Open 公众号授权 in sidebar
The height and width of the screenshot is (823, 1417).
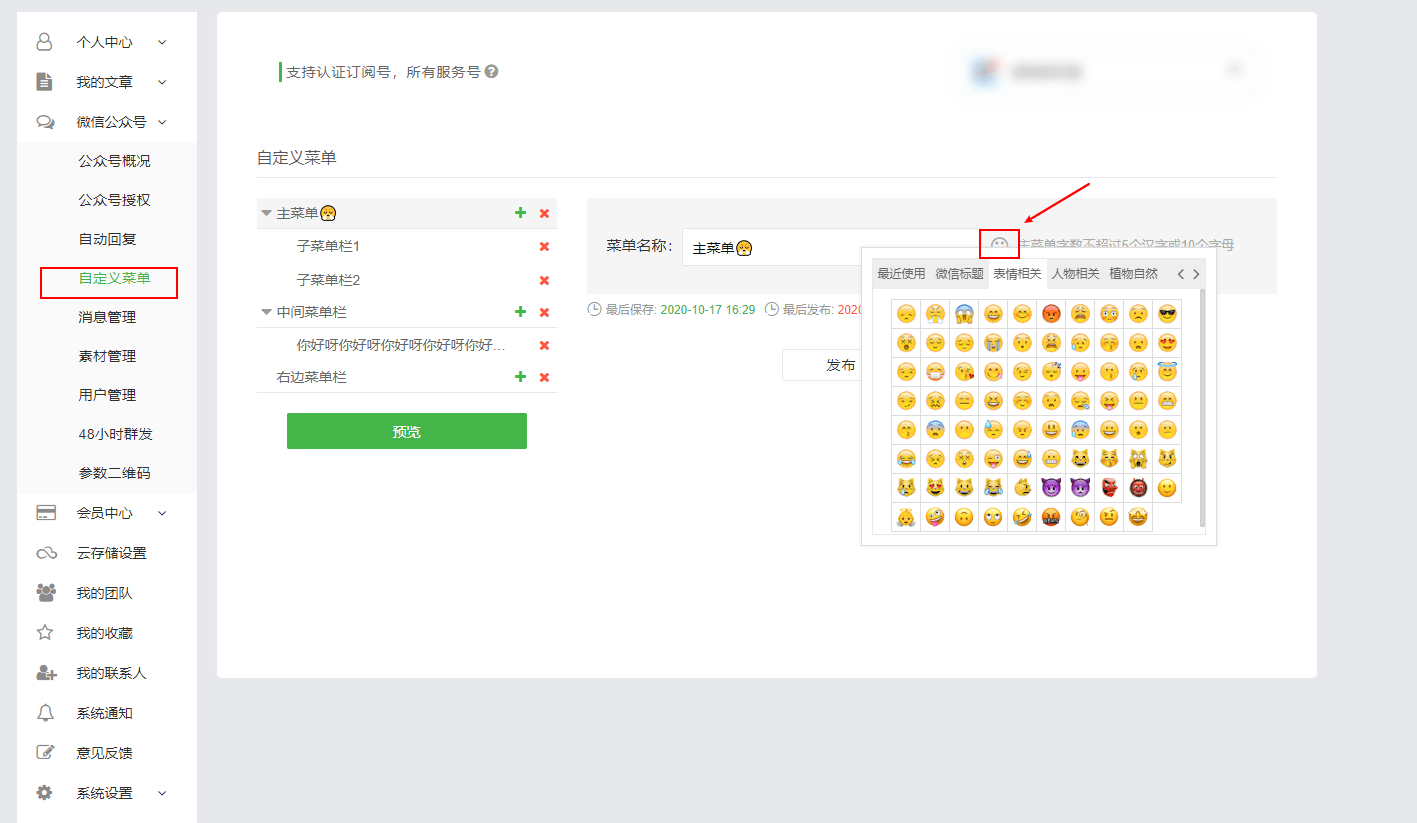(114, 200)
